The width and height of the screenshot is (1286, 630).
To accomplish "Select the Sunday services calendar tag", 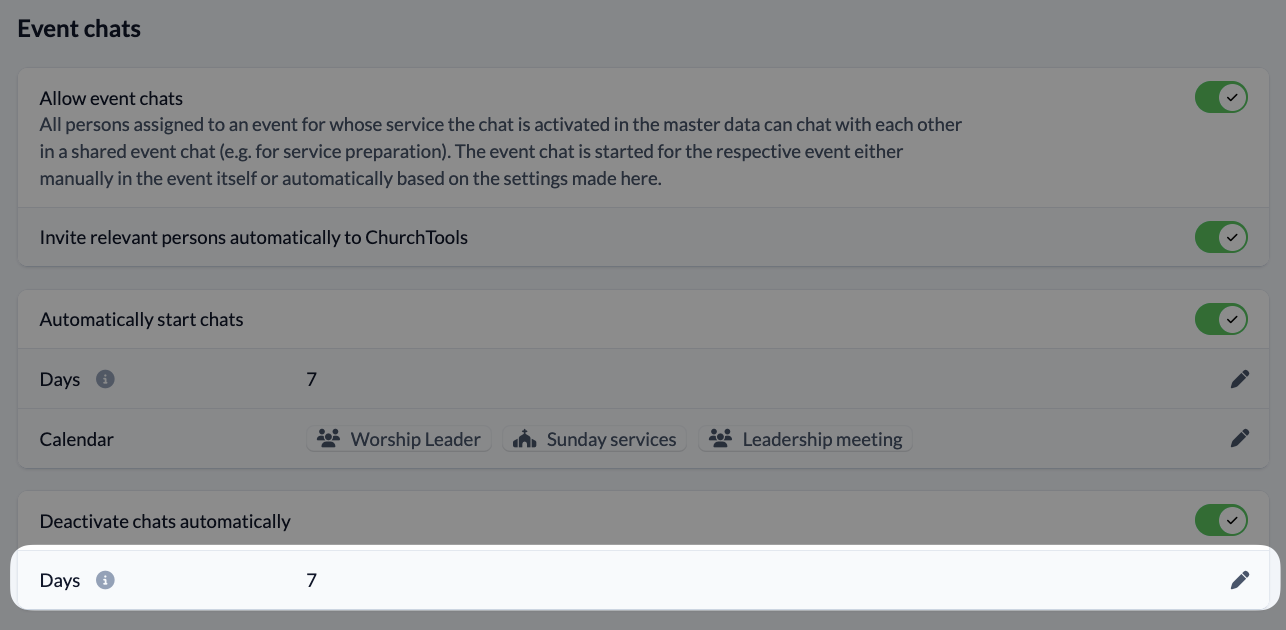I will 595,438.
